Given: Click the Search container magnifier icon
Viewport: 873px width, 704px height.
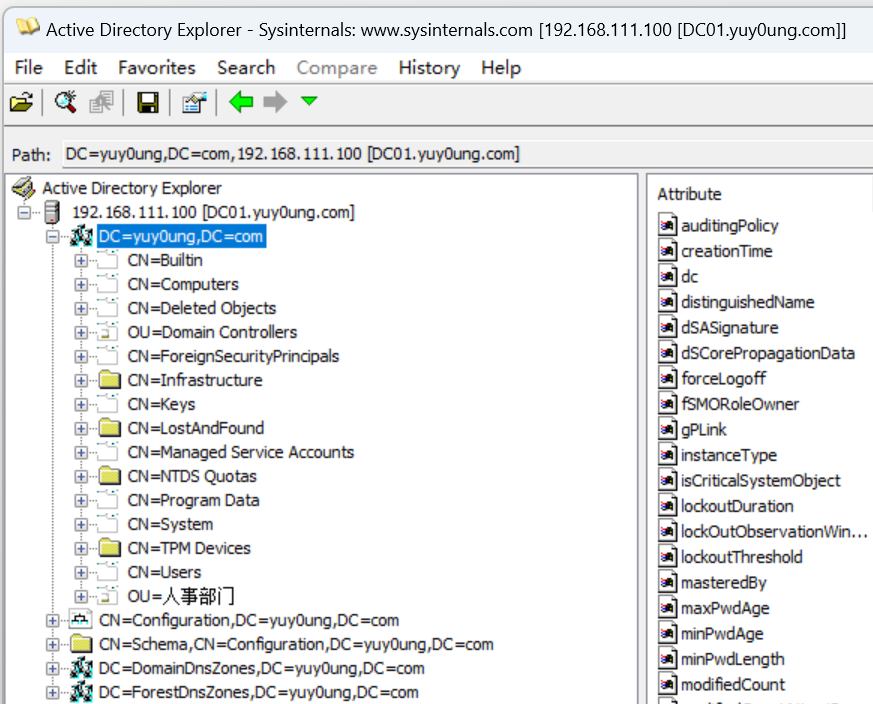Looking at the screenshot, I should (66, 102).
